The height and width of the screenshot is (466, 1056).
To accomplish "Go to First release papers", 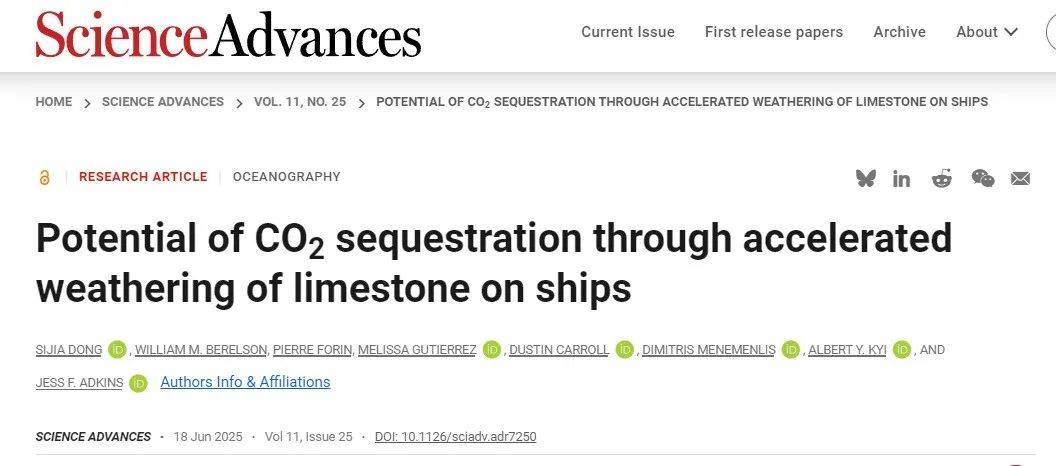I will (x=774, y=32).
